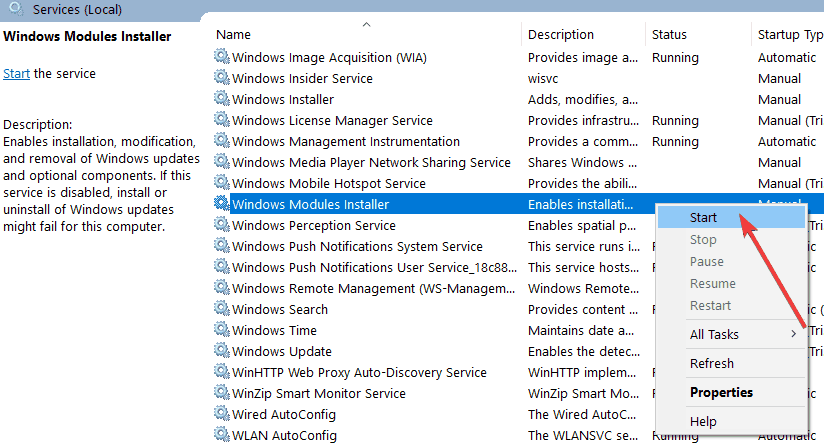Select Windows Push Notifications User Service_18c88 name
Screen dimensions: 824x447
[374, 267]
